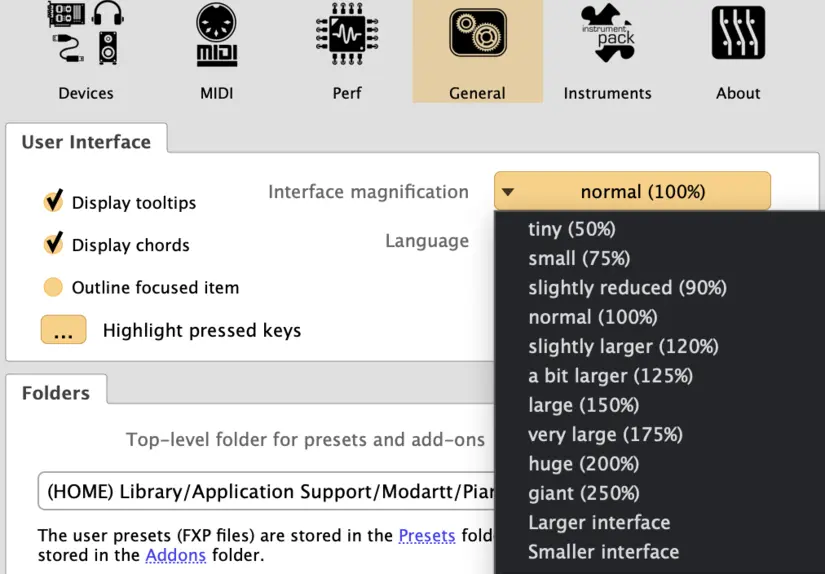Disable the Display tooltips checkbox
Viewport: 825px width, 574px height.
(54, 202)
